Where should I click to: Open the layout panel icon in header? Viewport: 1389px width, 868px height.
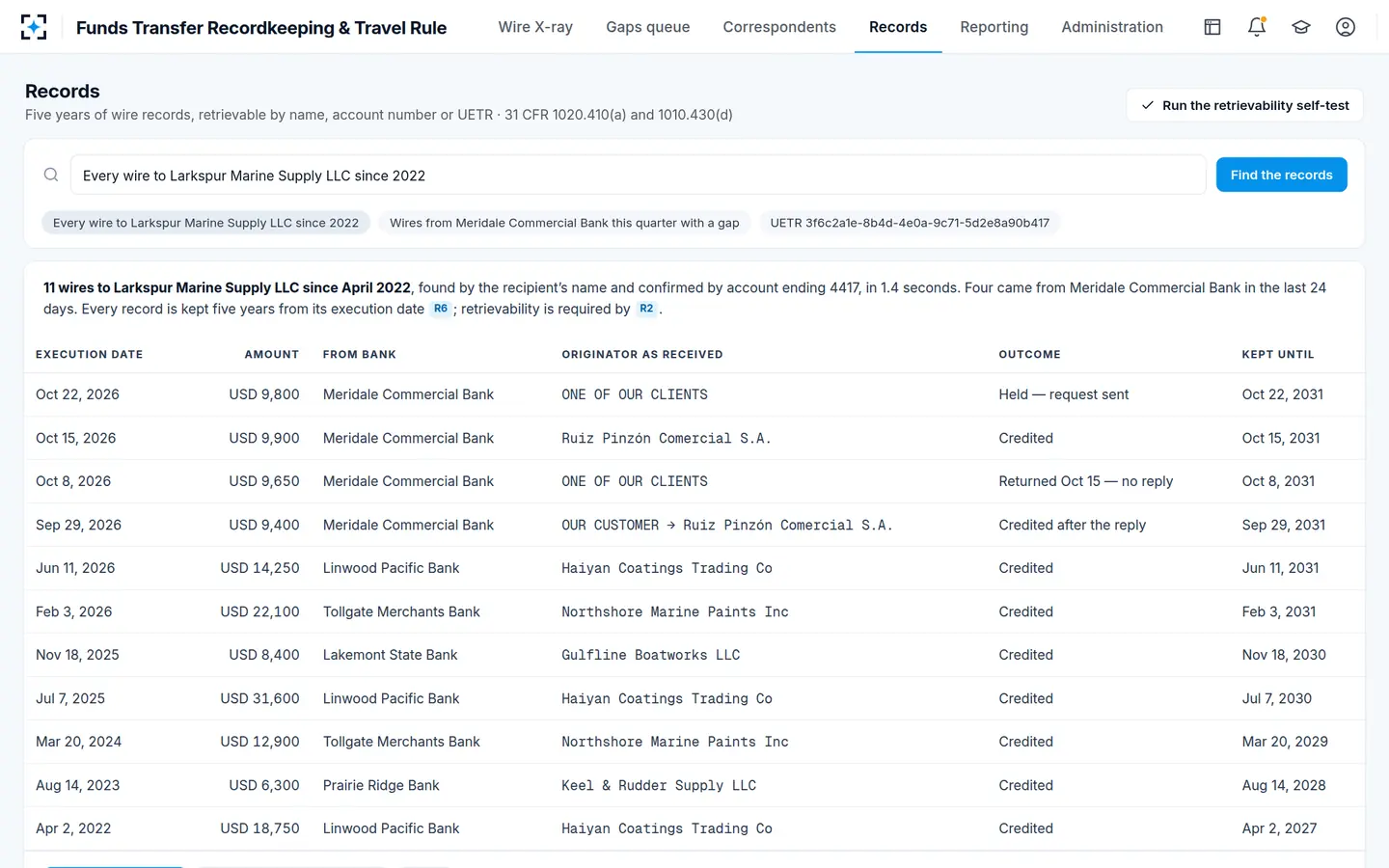click(x=1212, y=27)
